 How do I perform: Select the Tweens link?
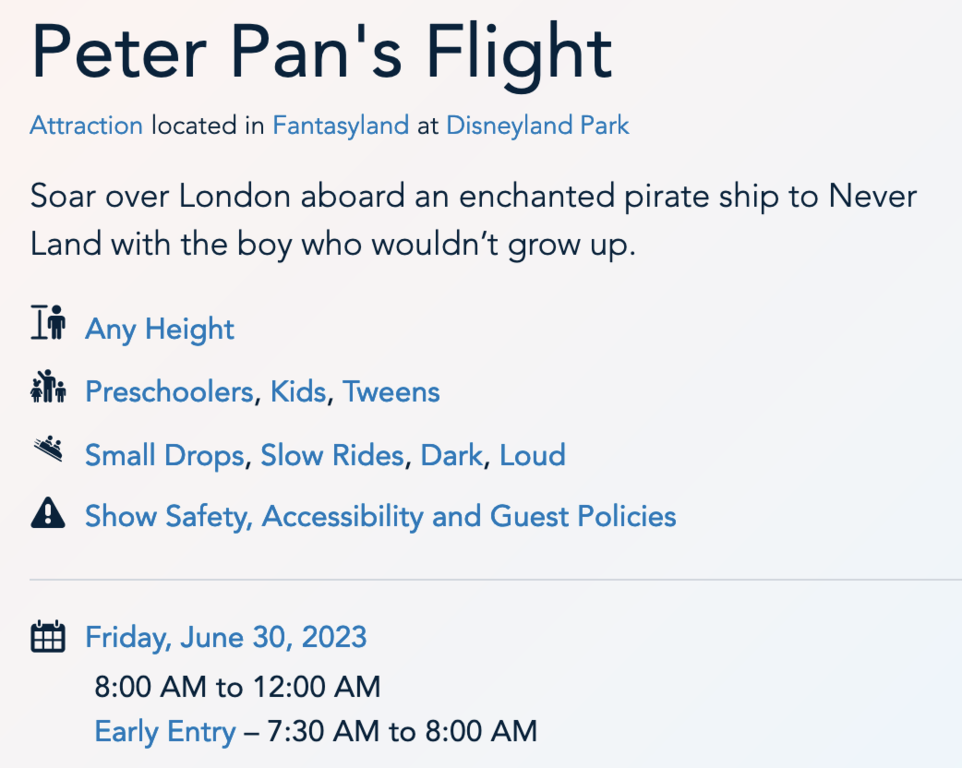pyautogui.click(x=391, y=392)
